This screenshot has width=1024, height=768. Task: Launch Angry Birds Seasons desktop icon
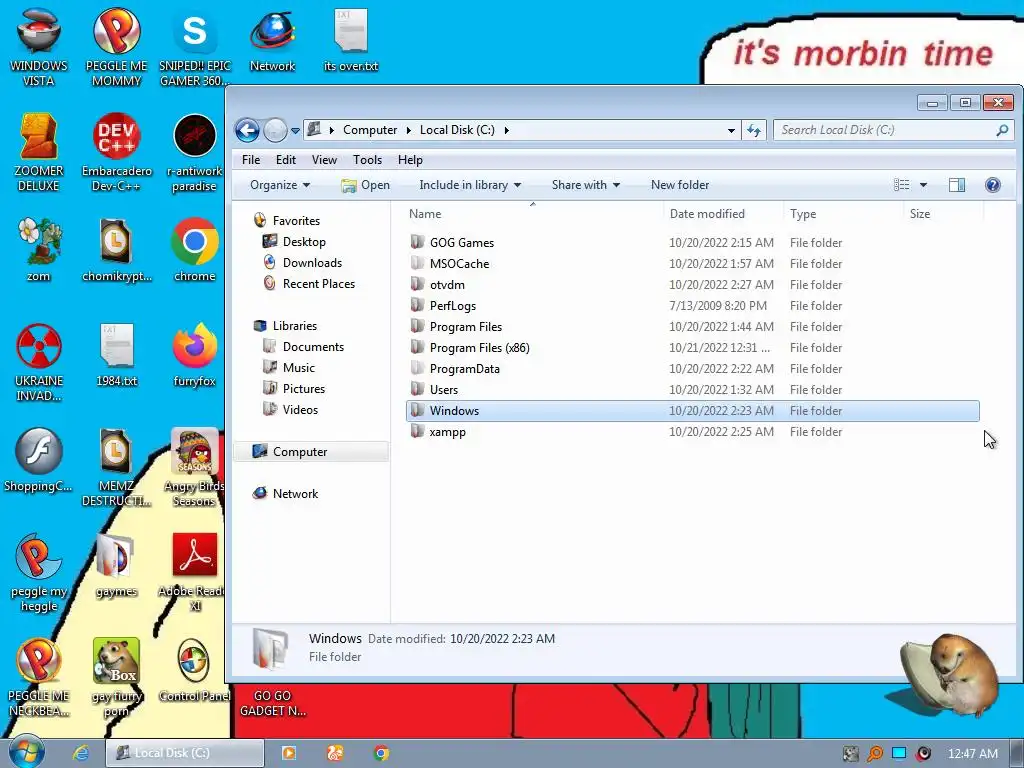click(195, 468)
